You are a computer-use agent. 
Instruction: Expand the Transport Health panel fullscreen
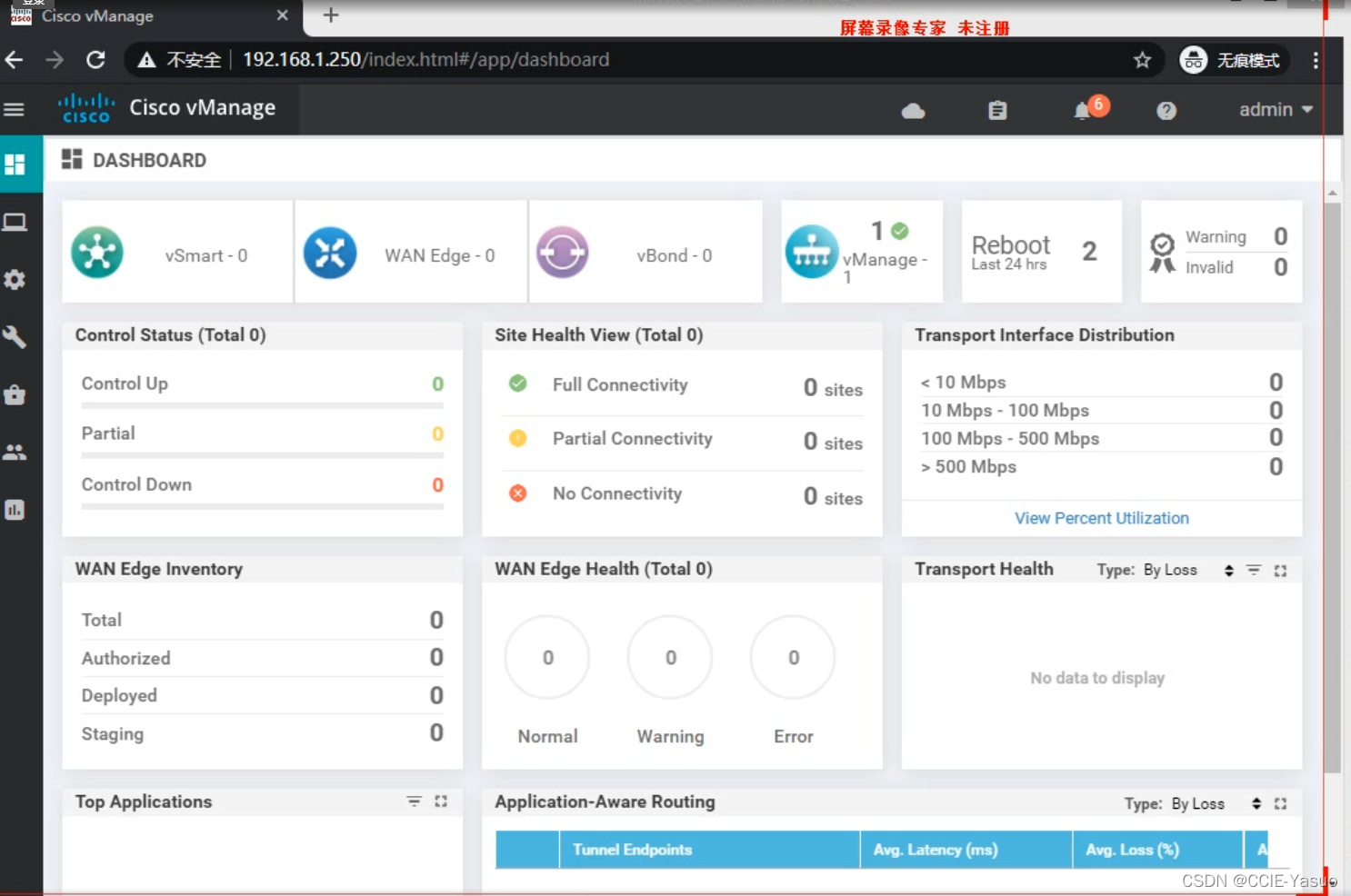pyautogui.click(x=1280, y=571)
